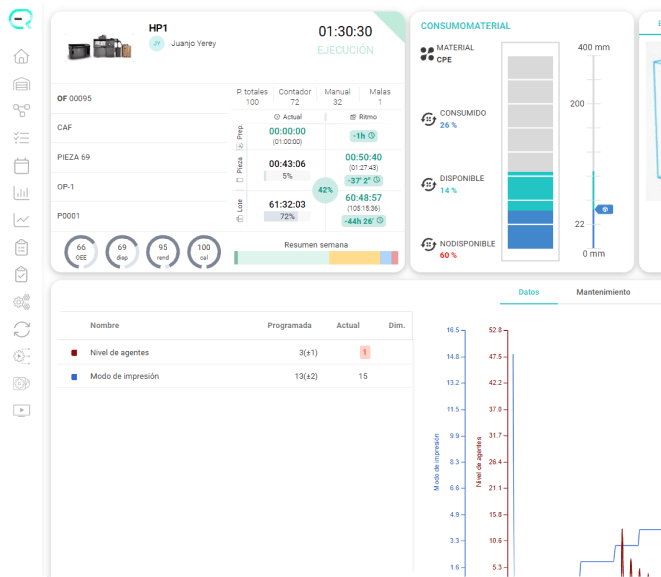This screenshot has height=577, width=661.
Task: Click the rend 95 gauge
Action: click(163, 252)
